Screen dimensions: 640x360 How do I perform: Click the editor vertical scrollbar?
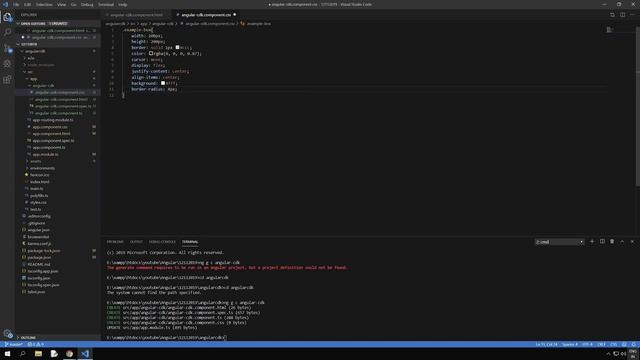click(638, 106)
